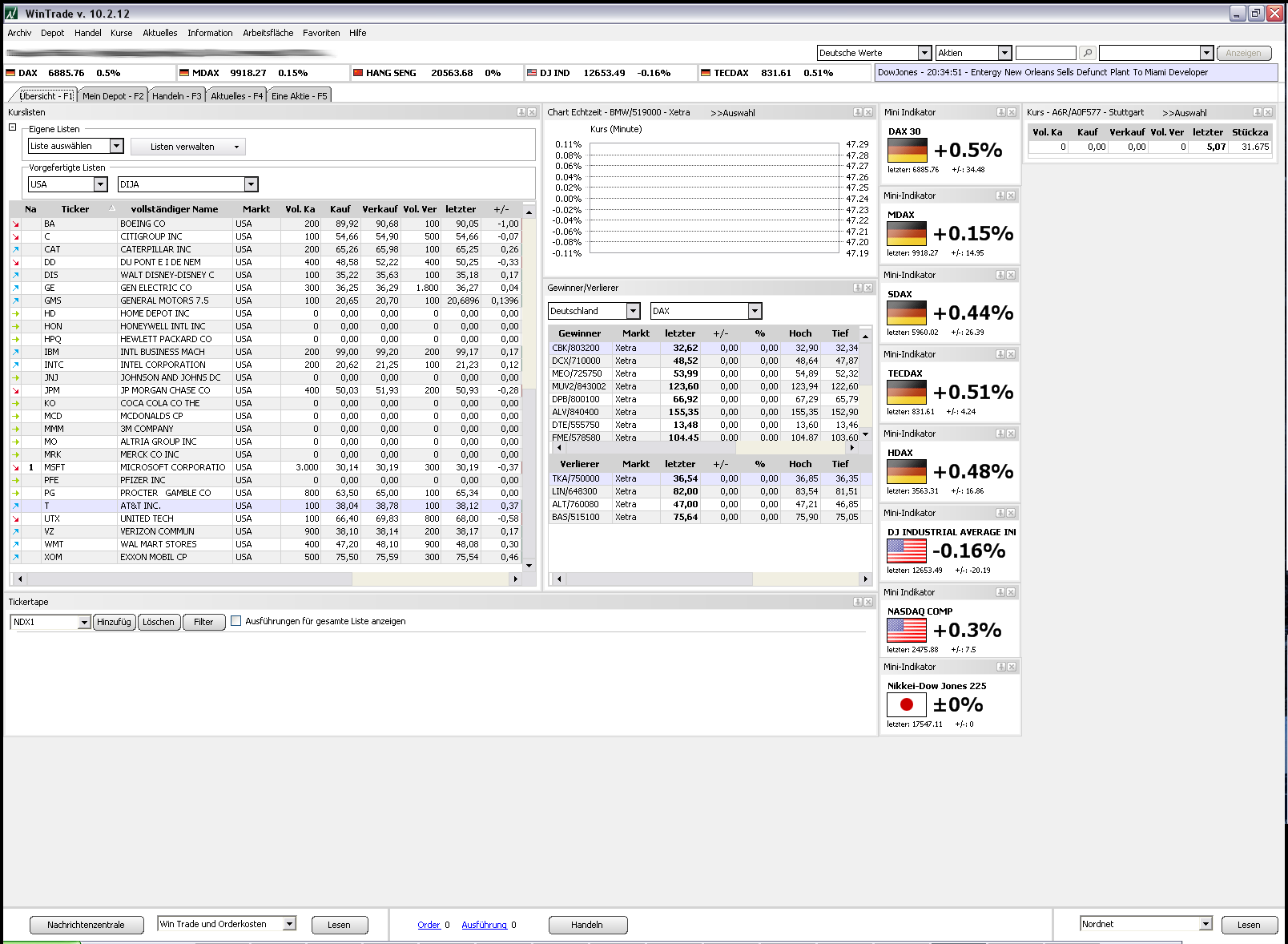Pin the Kurs A6R Stuttgart panel
The height and width of the screenshot is (944, 1288).
pyautogui.click(x=1258, y=112)
